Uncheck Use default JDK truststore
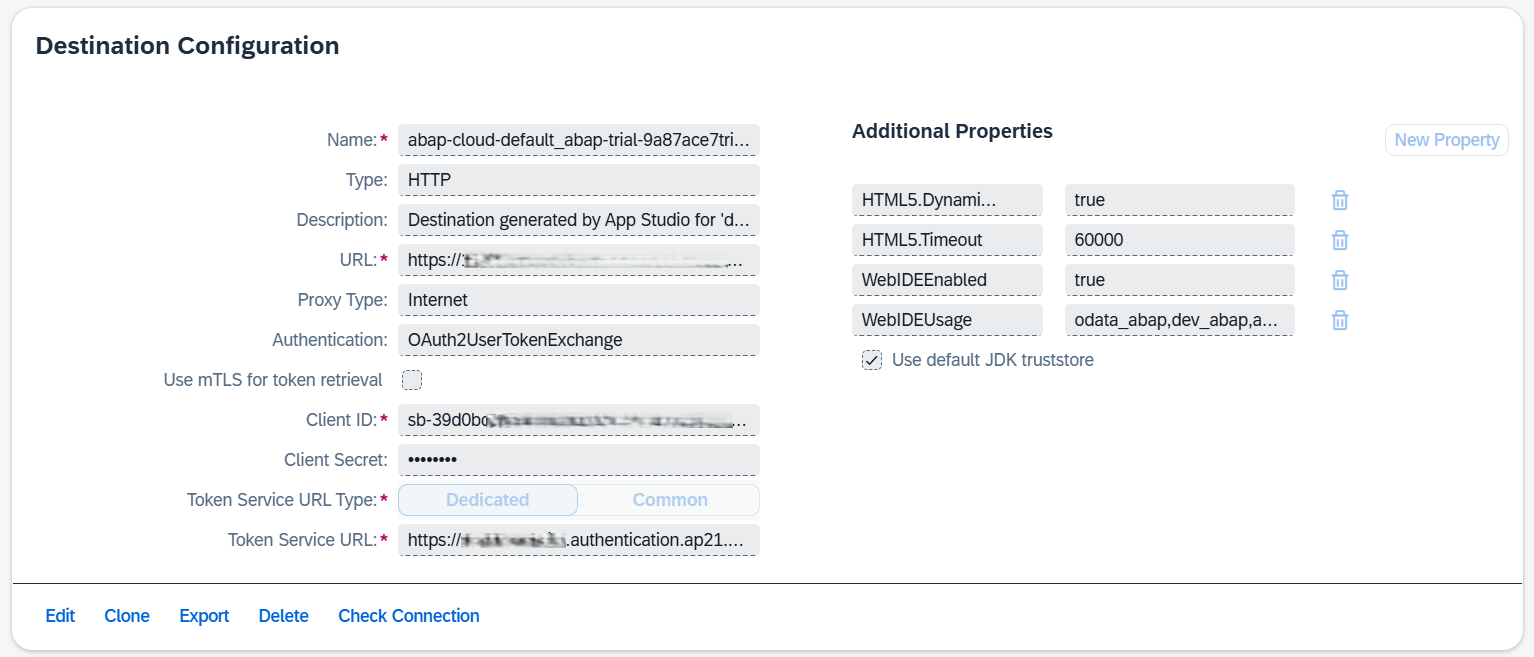The height and width of the screenshot is (657, 1534). click(871, 359)
